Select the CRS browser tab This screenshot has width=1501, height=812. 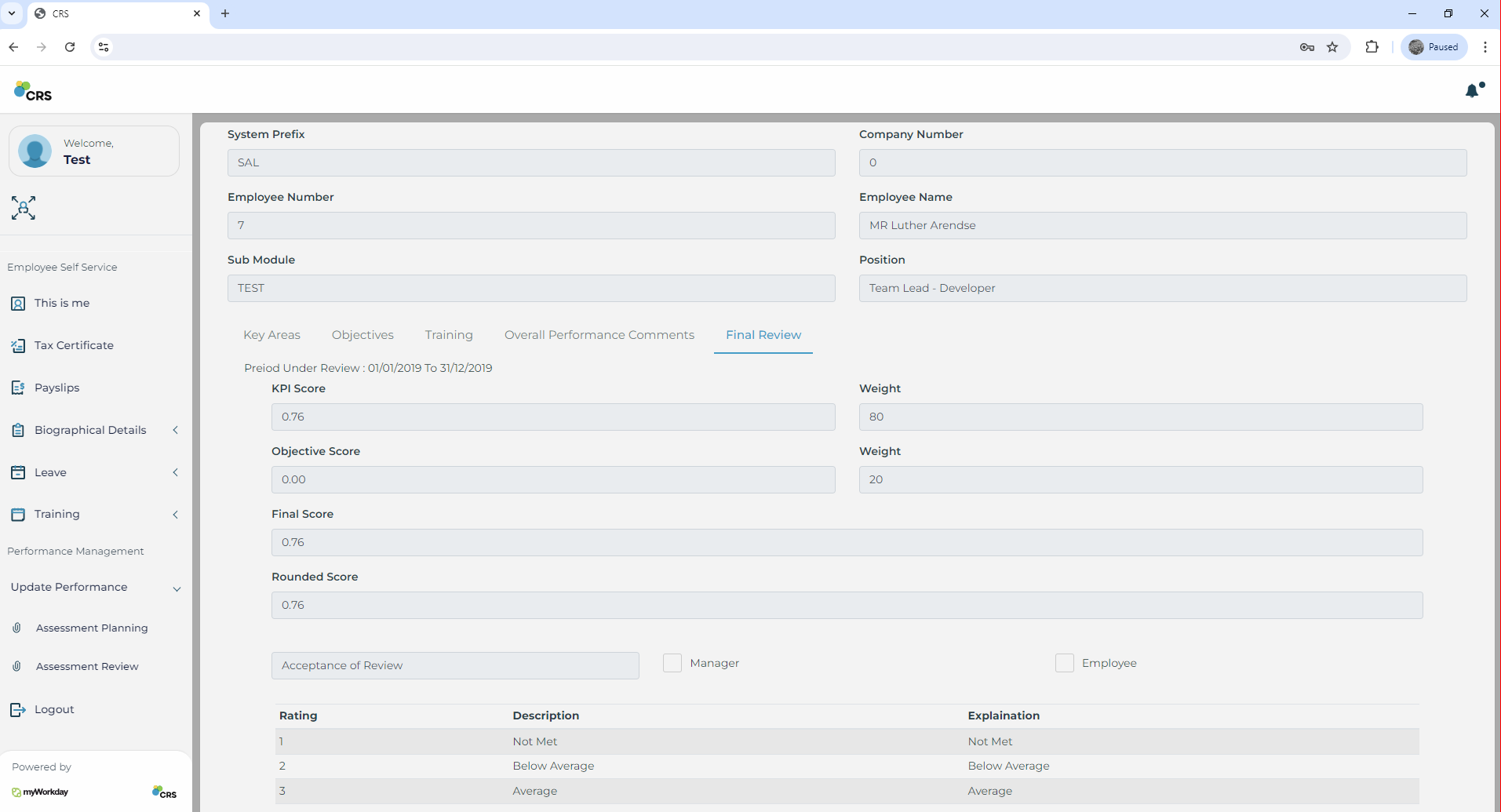click(118, 14)
